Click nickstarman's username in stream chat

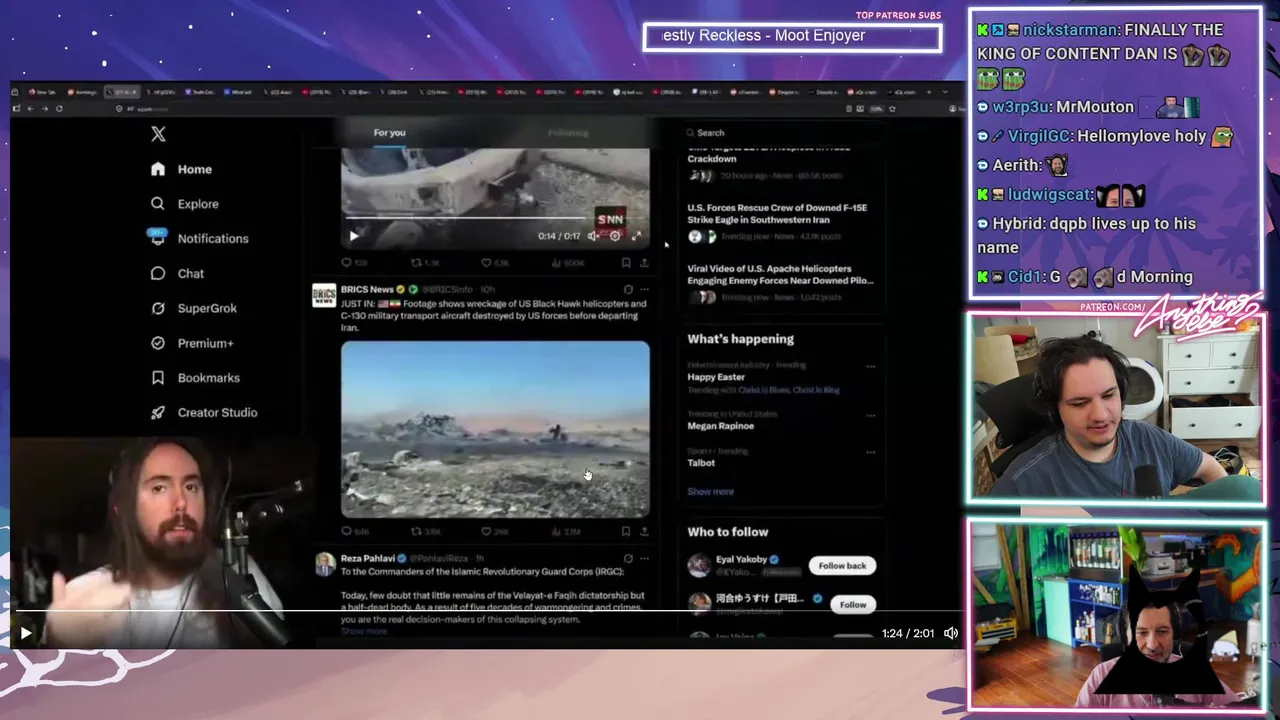point(1069,30)
